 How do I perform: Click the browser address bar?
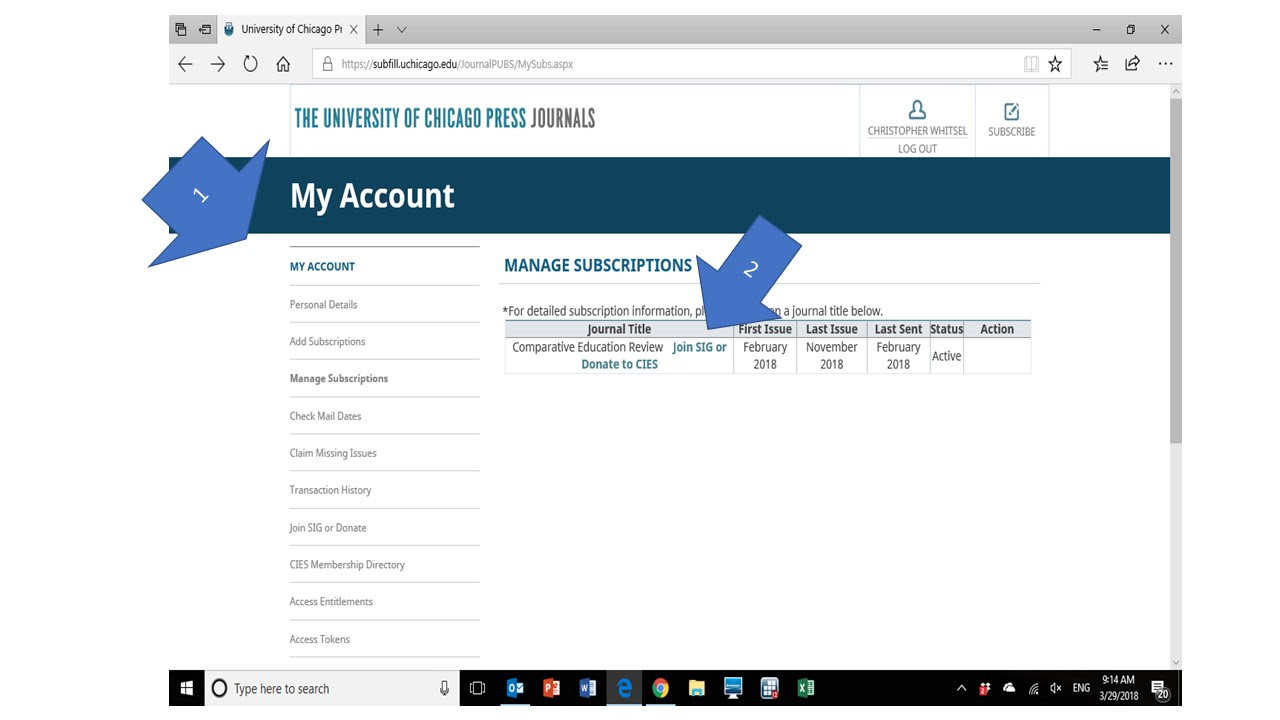(x=660, y=64)
